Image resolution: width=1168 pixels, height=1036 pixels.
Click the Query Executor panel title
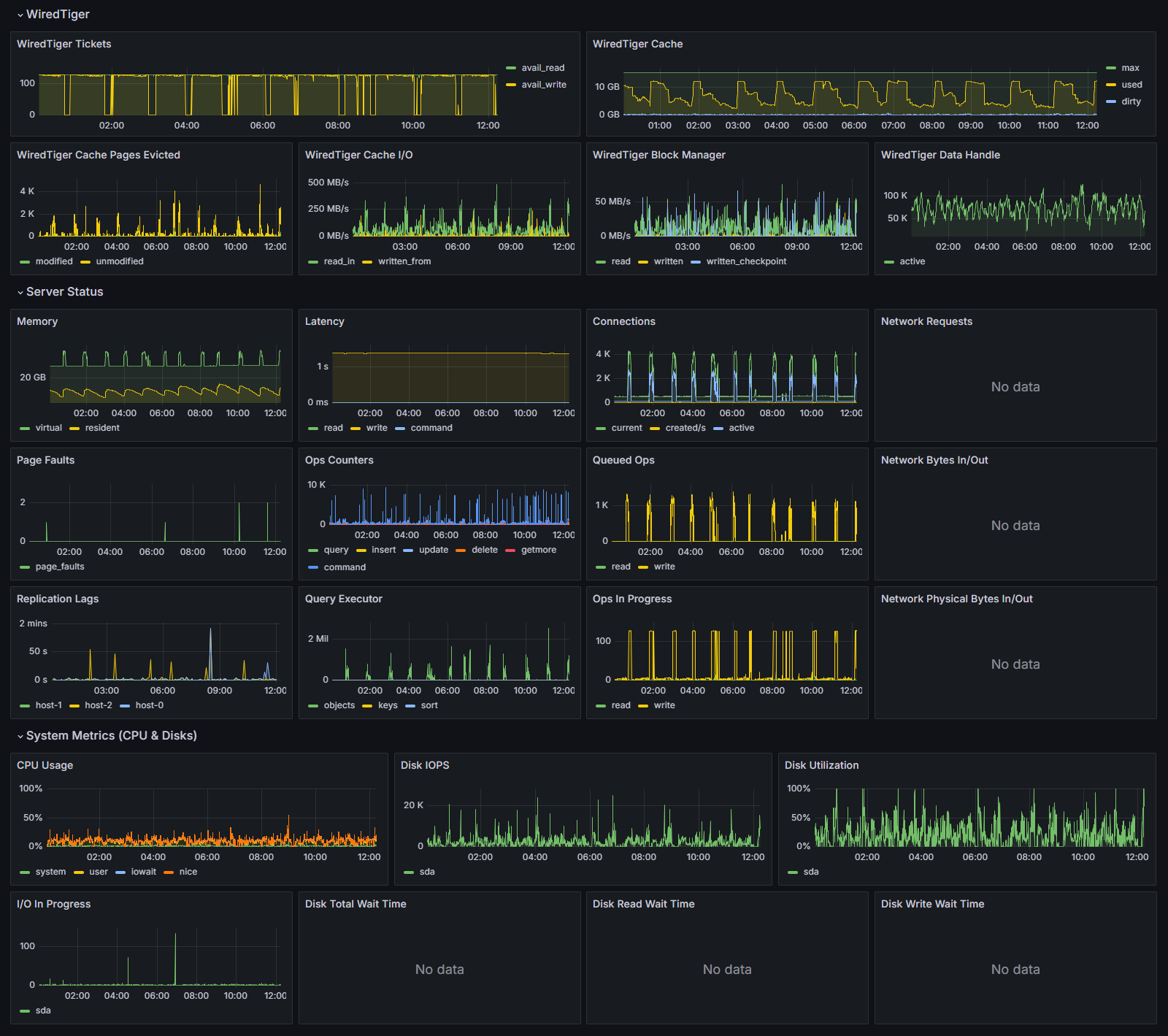343,599
